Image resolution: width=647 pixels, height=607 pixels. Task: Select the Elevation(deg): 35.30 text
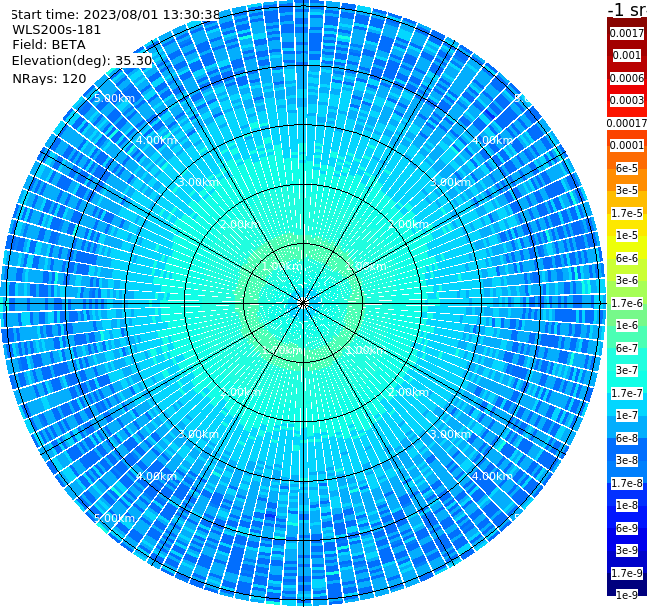(x=82, y=61)
